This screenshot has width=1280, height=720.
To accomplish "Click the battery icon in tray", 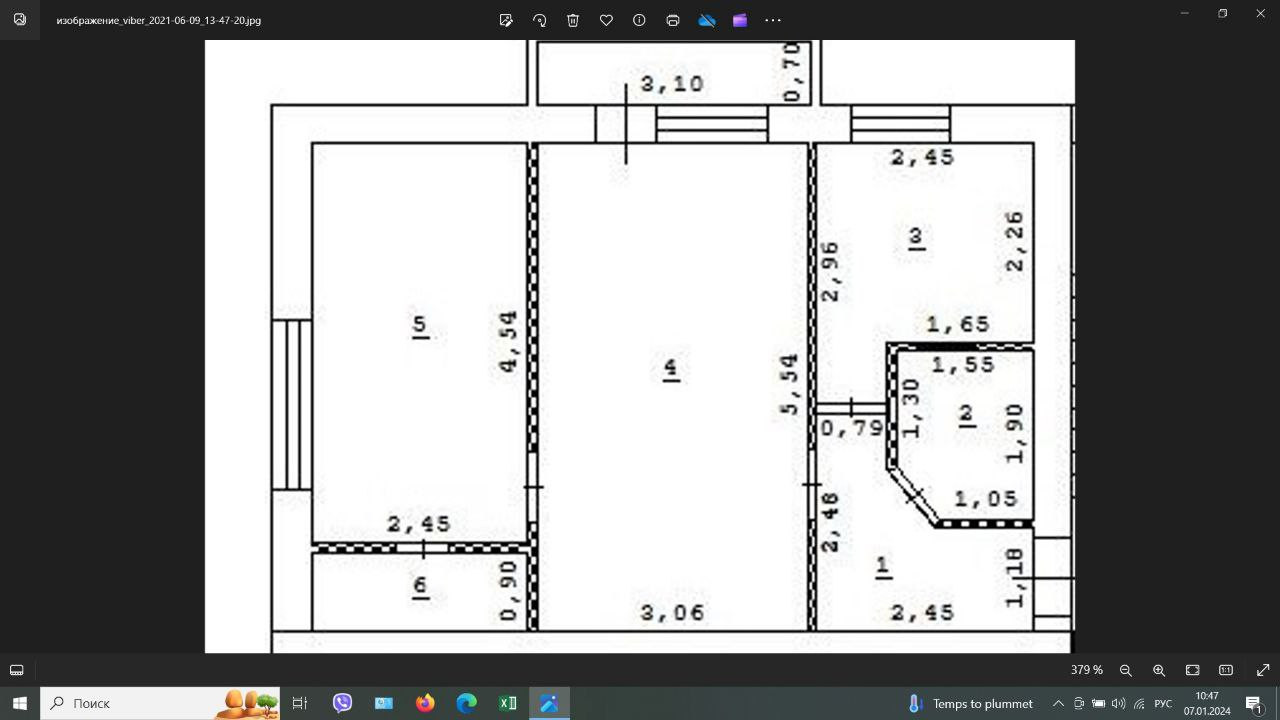I will point(1098,703).
